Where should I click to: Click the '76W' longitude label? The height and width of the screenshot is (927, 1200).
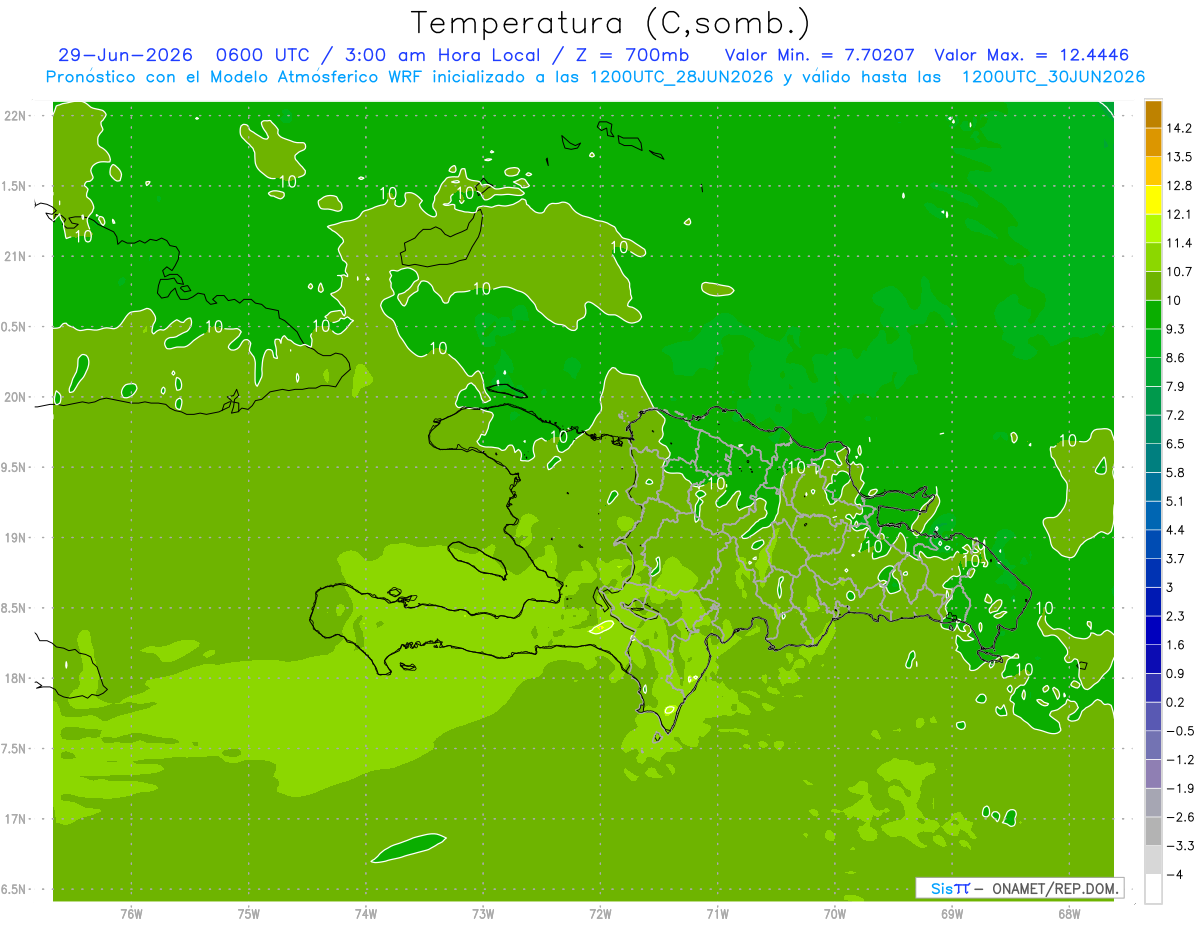[x=131, y=914]
